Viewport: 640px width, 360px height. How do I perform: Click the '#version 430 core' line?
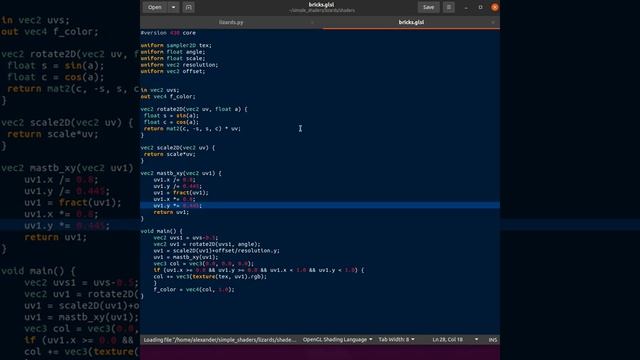point(168,33)
